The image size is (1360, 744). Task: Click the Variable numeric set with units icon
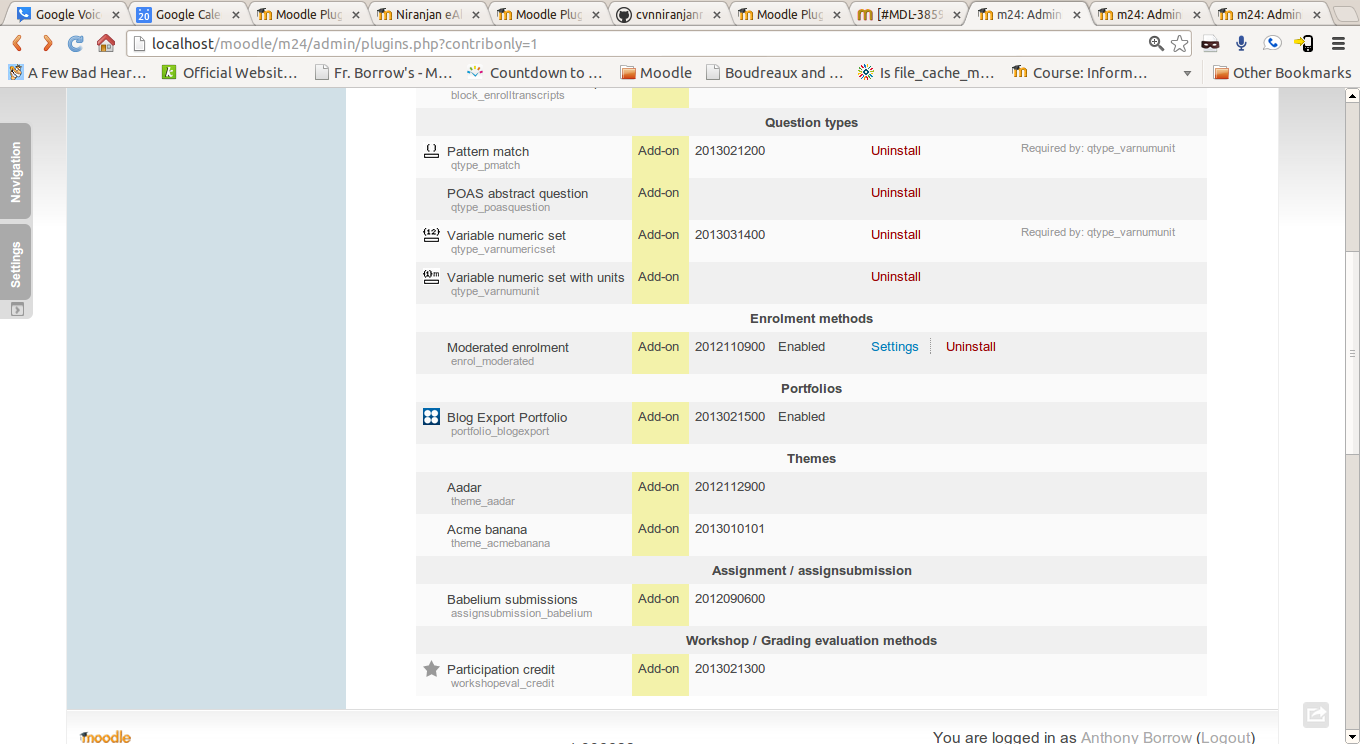click(x=431, y=277)
